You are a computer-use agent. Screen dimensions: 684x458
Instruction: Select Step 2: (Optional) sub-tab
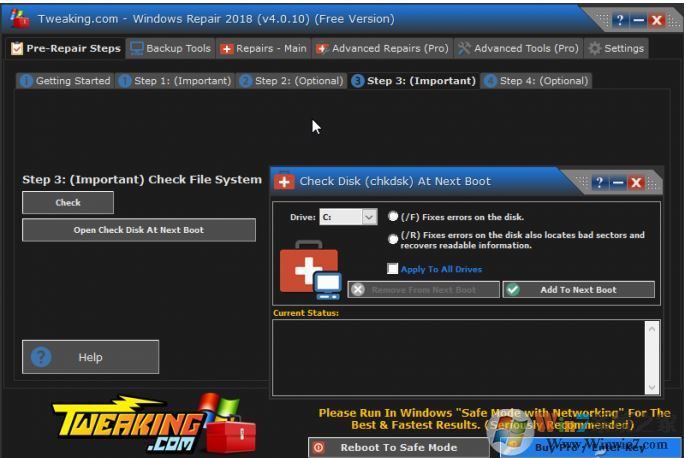(291, 81)
